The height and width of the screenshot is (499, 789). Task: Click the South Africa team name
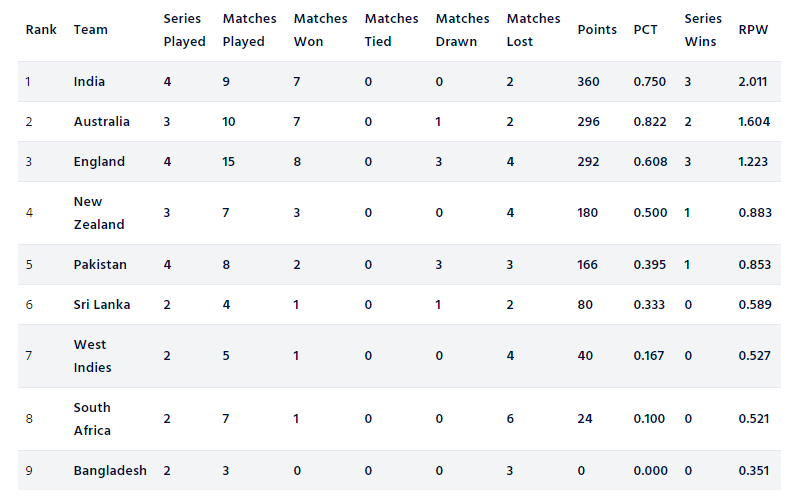point(92,419)
